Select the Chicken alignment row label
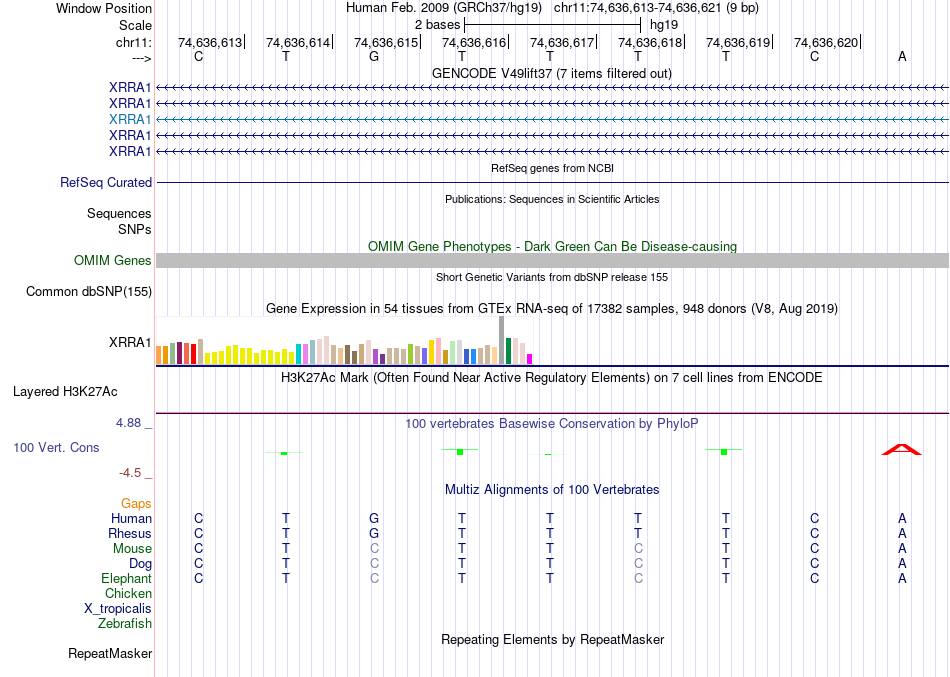Viewport: 950px width, 677px height. point(128,593)
